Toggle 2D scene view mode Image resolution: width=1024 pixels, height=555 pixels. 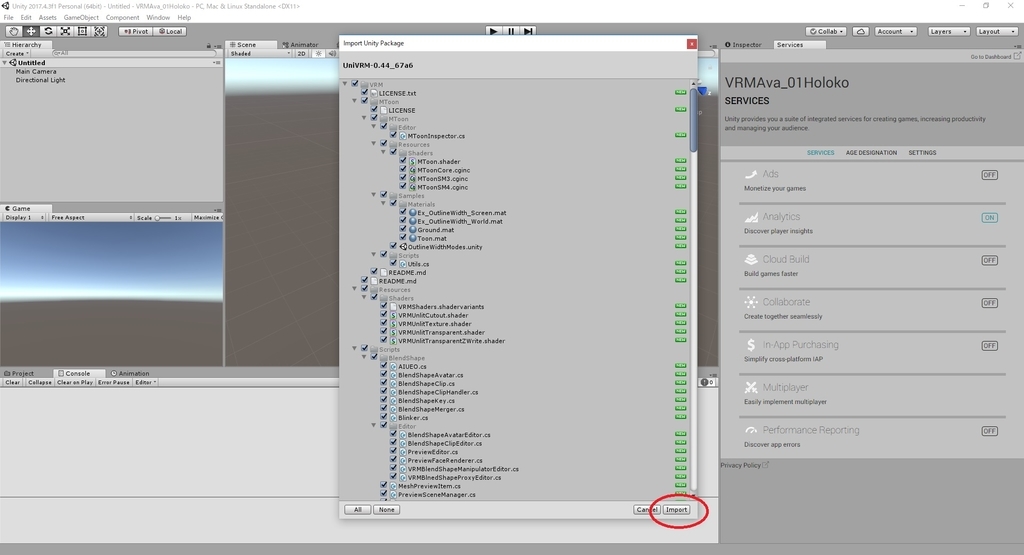tap(301, 54)
